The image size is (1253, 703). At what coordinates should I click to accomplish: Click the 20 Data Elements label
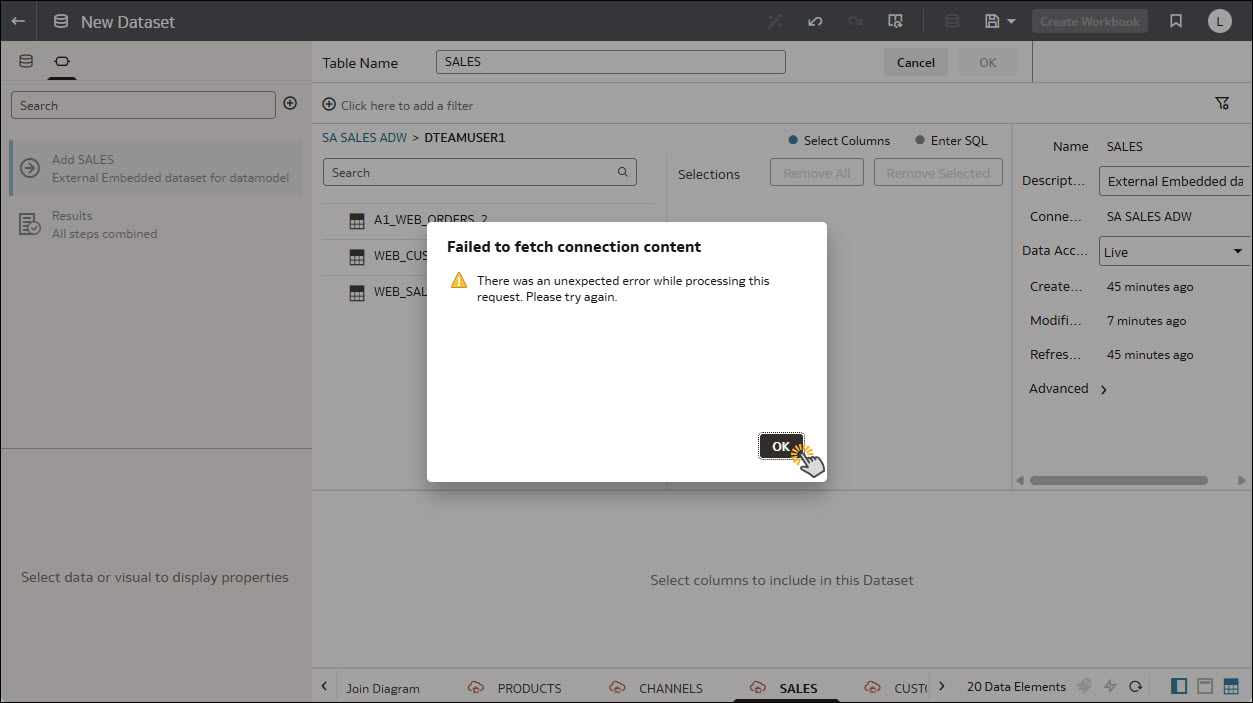pos(1016,687)
